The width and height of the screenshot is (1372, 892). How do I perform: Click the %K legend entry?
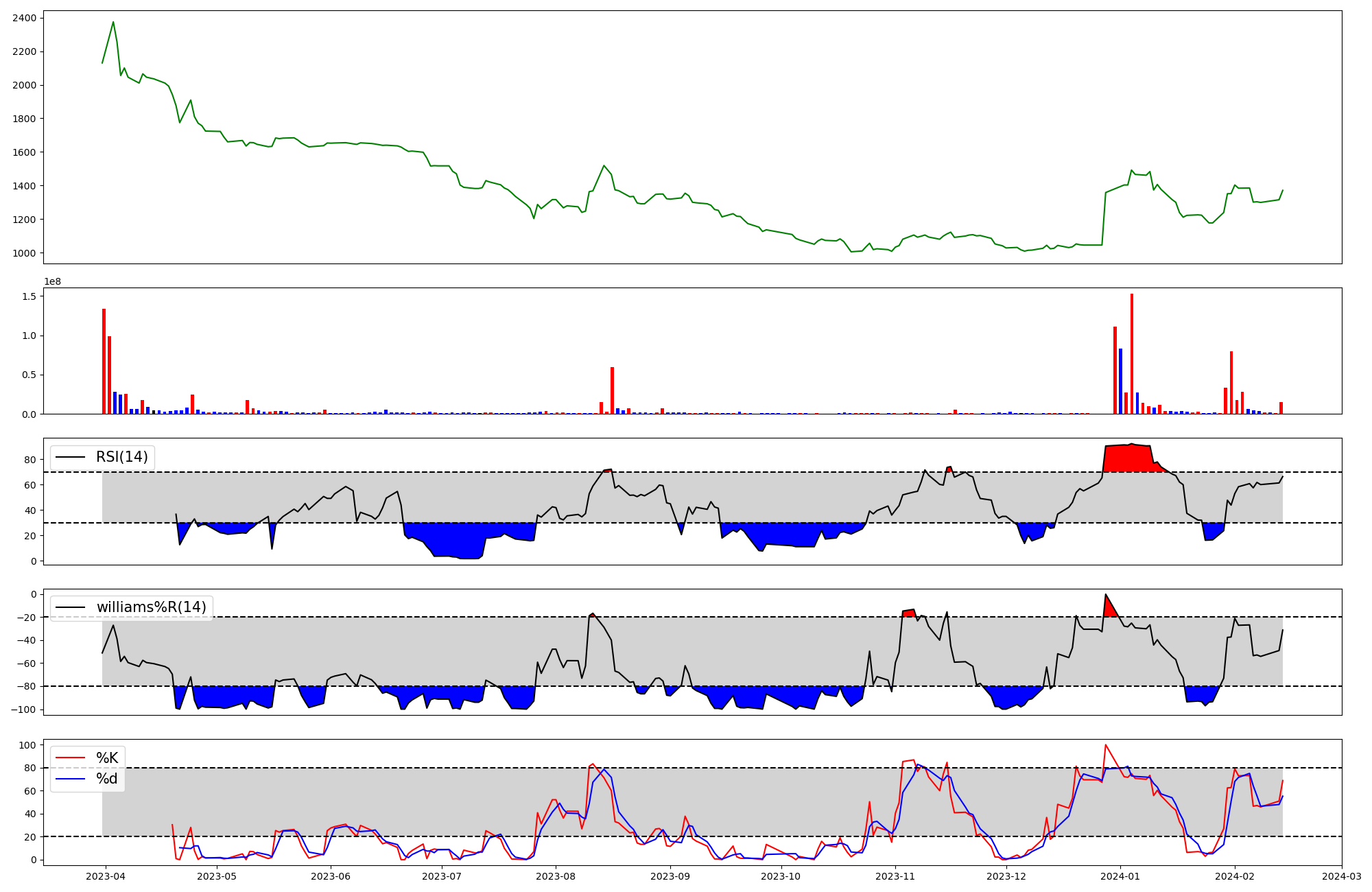point(107,758)
